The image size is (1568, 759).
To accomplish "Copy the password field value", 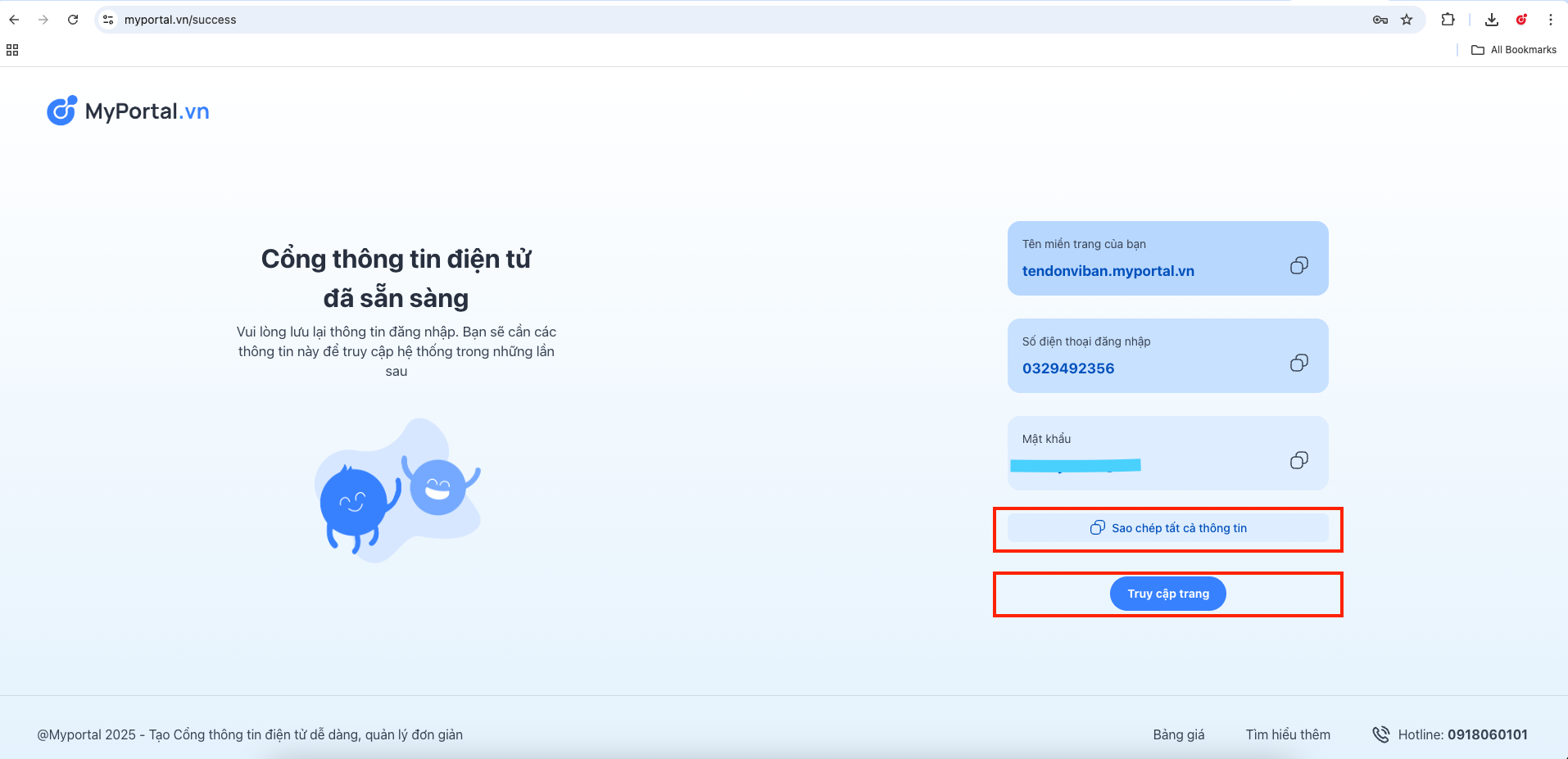I will pyautogui.click(x=1298, y=460).
